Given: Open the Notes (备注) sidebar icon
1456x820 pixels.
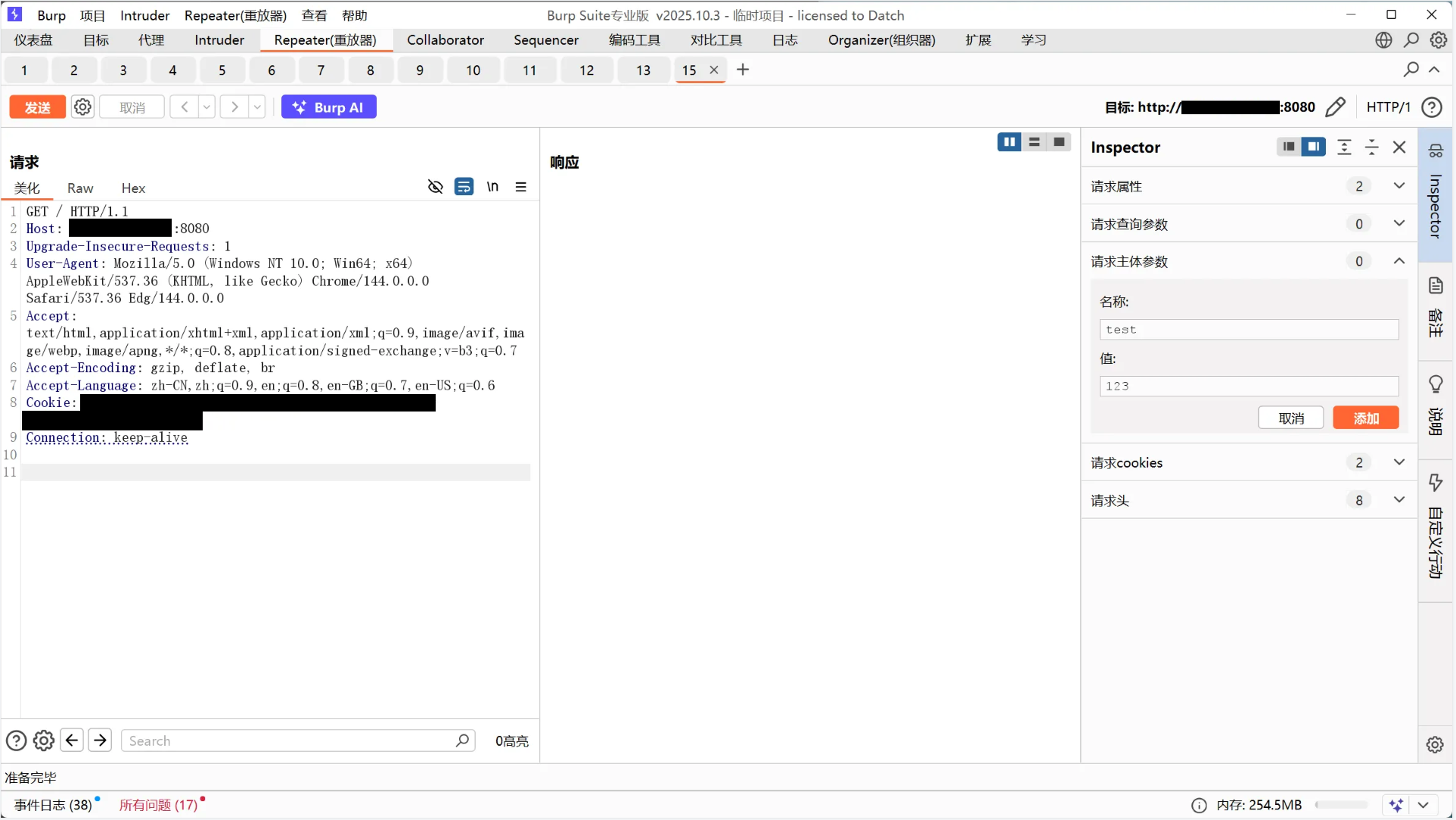Looking at the screenshot, I should [1436, 285].
